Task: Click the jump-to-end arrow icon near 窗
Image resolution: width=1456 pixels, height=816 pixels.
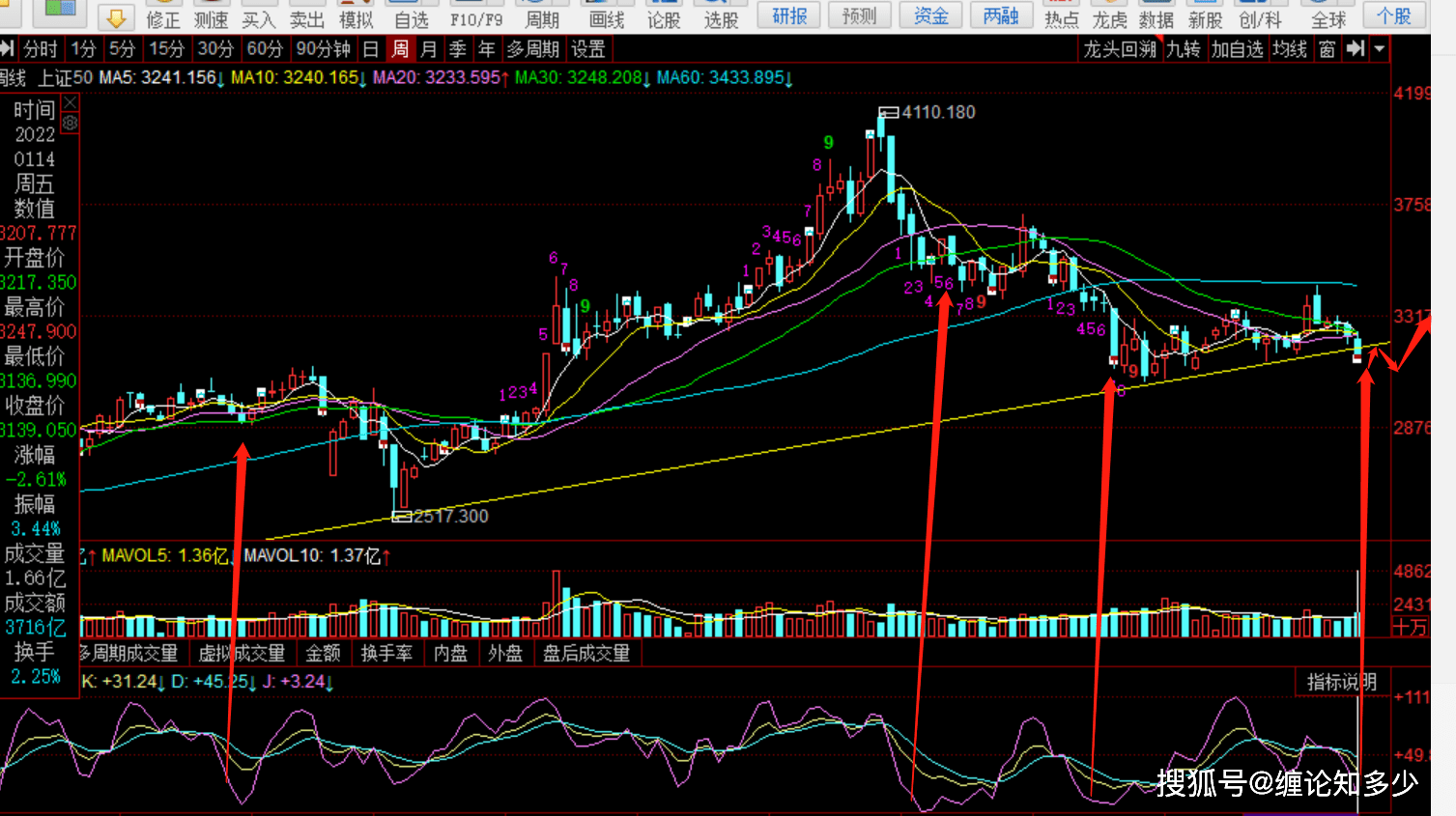Action: (1356, 48)
